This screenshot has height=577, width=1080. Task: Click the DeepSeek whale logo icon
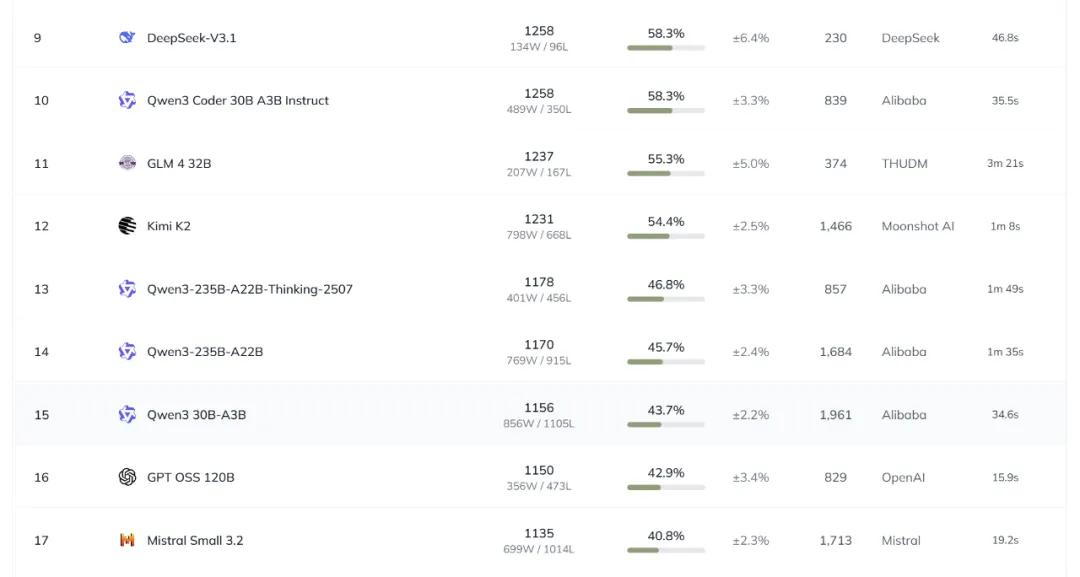pyautogui.click(x=127, y=38)
